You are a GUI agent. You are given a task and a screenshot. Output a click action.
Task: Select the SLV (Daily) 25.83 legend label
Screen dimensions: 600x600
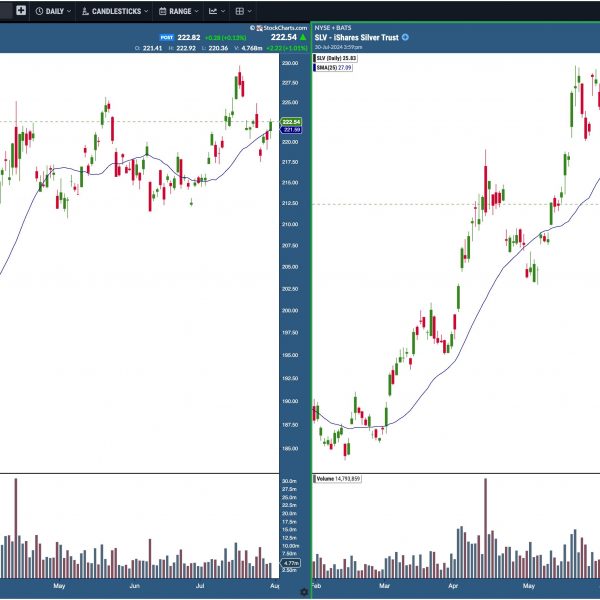tap(335, 58)
